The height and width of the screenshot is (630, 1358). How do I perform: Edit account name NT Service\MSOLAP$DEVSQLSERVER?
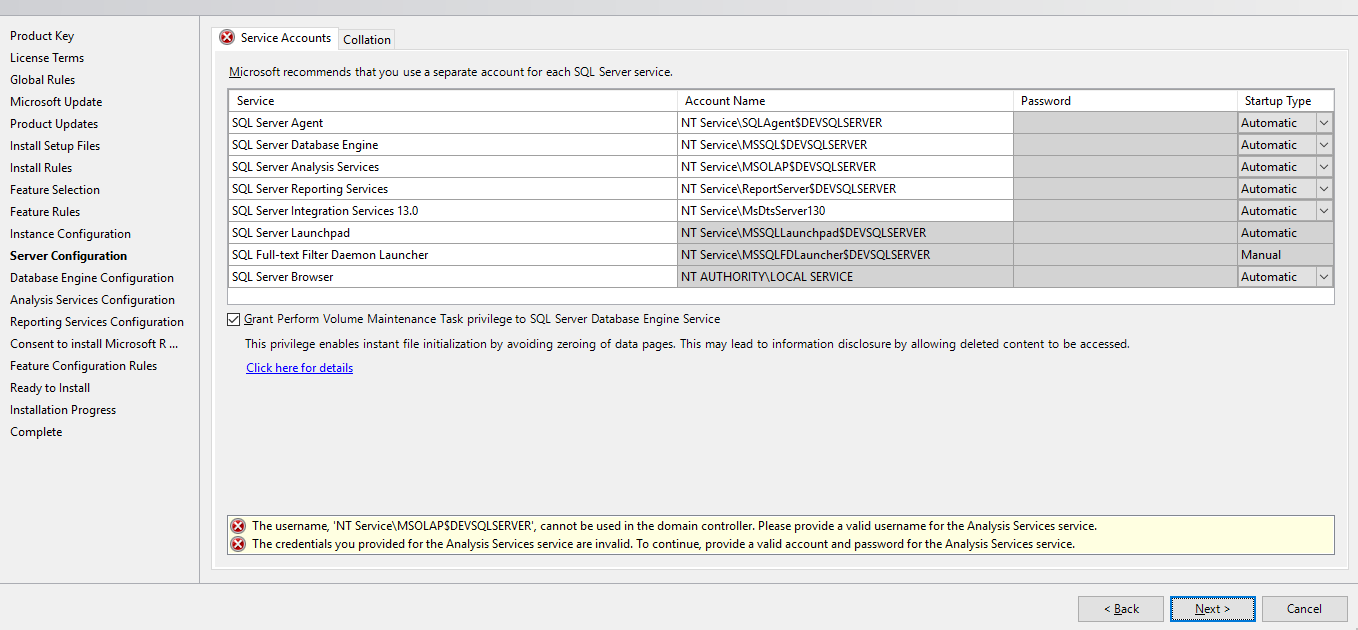pos(845,167)
